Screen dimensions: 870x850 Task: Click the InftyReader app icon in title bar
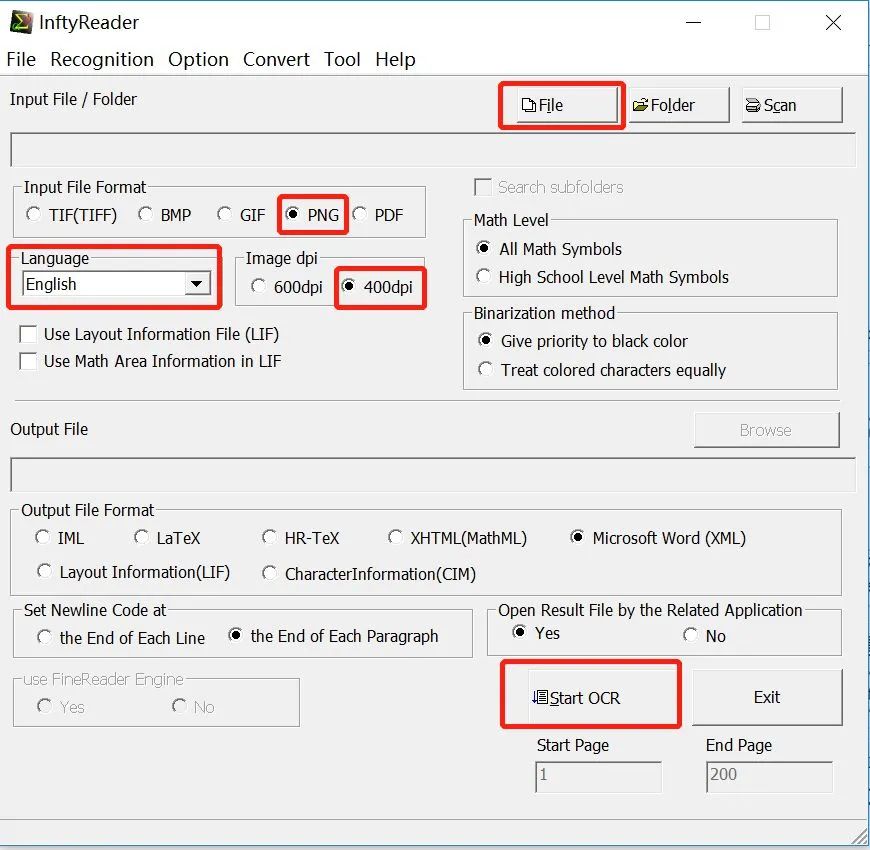point(21,23)
